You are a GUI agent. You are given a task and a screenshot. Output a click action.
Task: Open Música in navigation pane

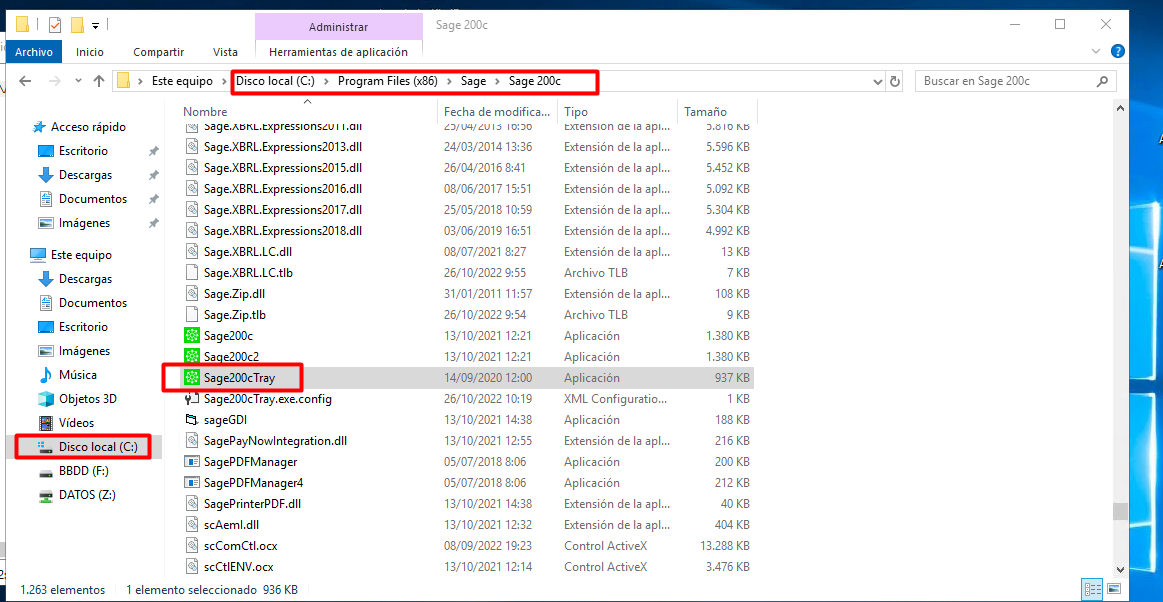click(78, 374)
